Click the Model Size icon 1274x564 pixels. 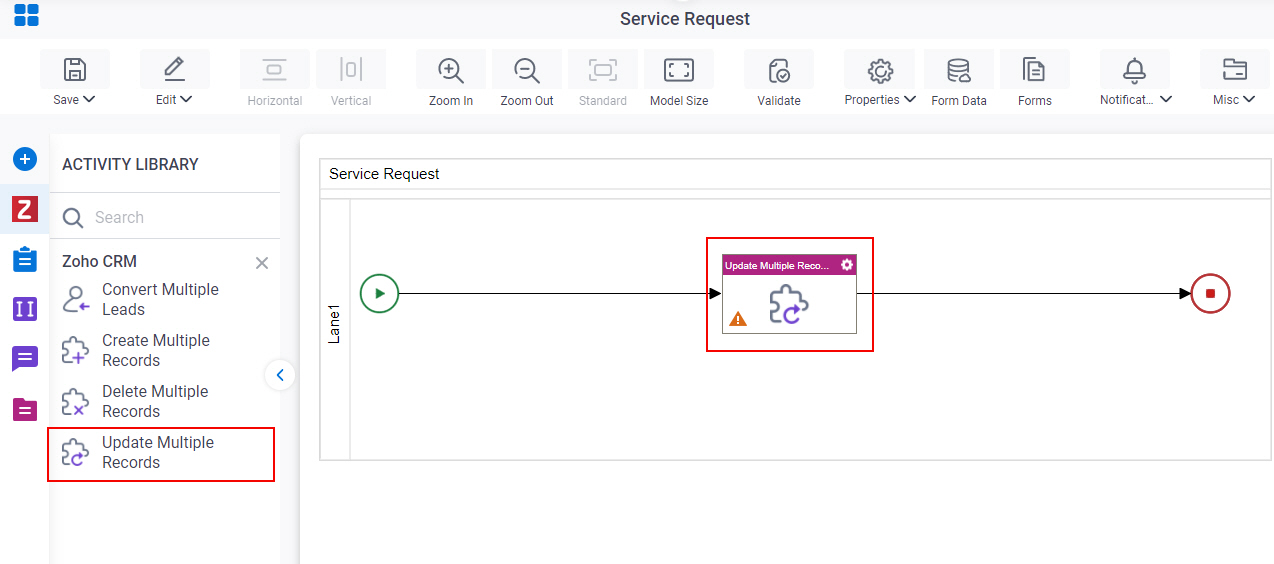coord(679,70)
